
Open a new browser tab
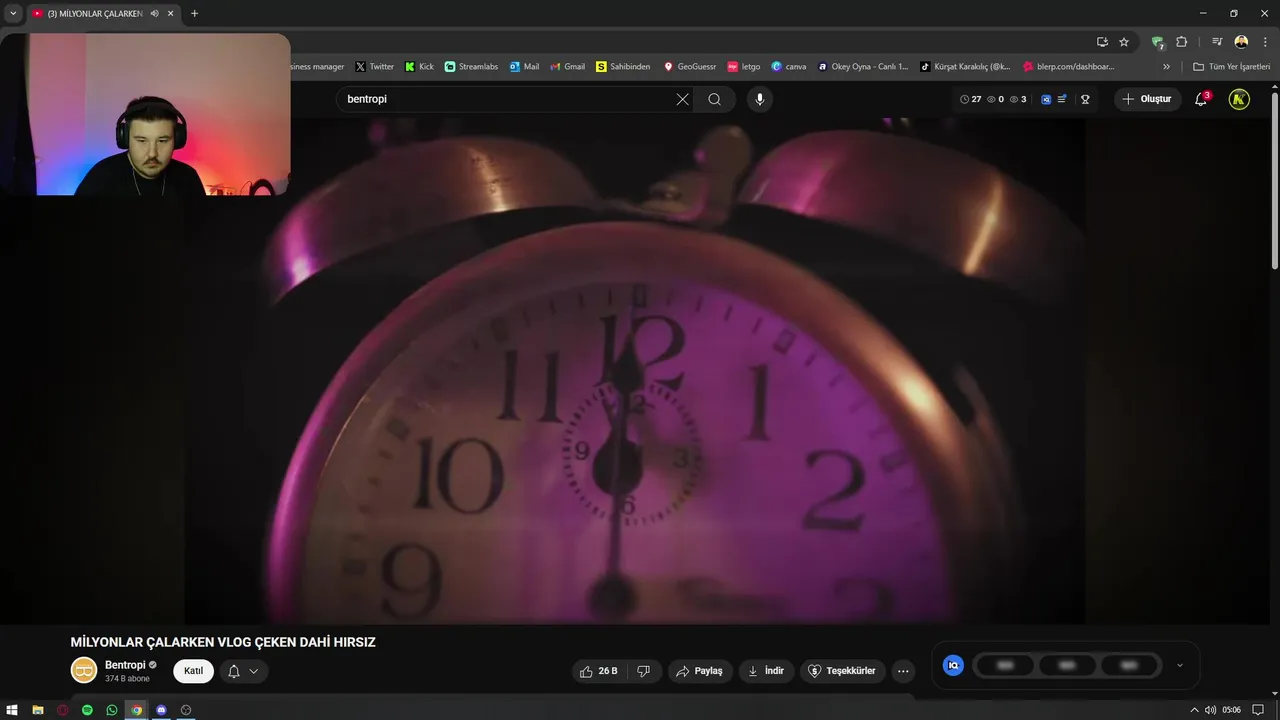pyautogui.click(x=194, y=14)
